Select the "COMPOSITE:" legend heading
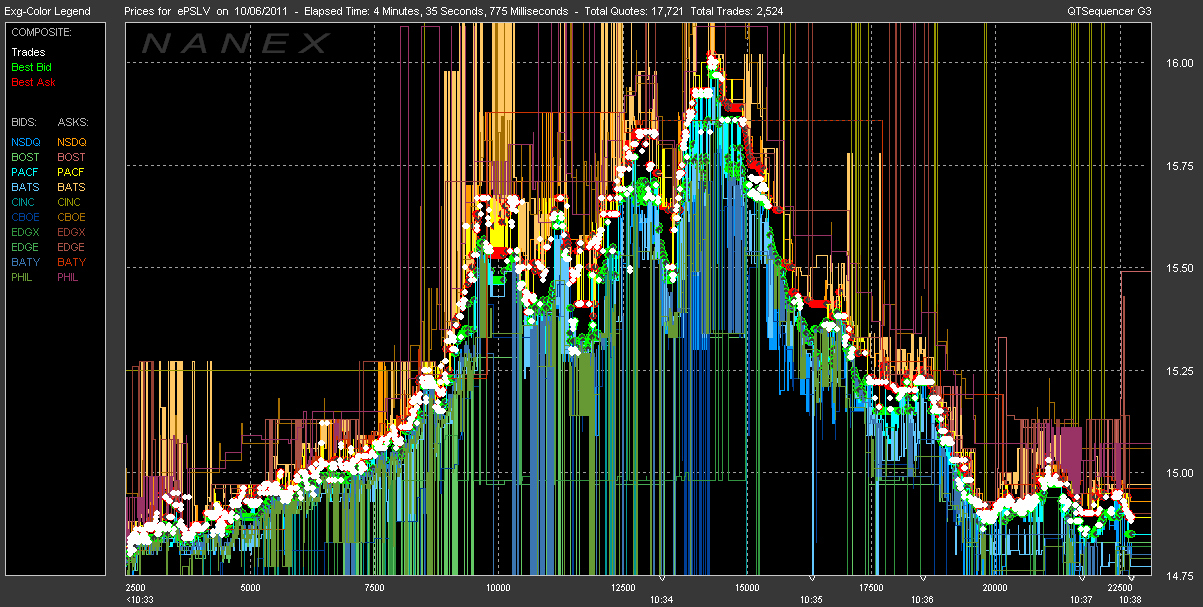This screenshot has width=1203, height=607. [x=39, y=31]
